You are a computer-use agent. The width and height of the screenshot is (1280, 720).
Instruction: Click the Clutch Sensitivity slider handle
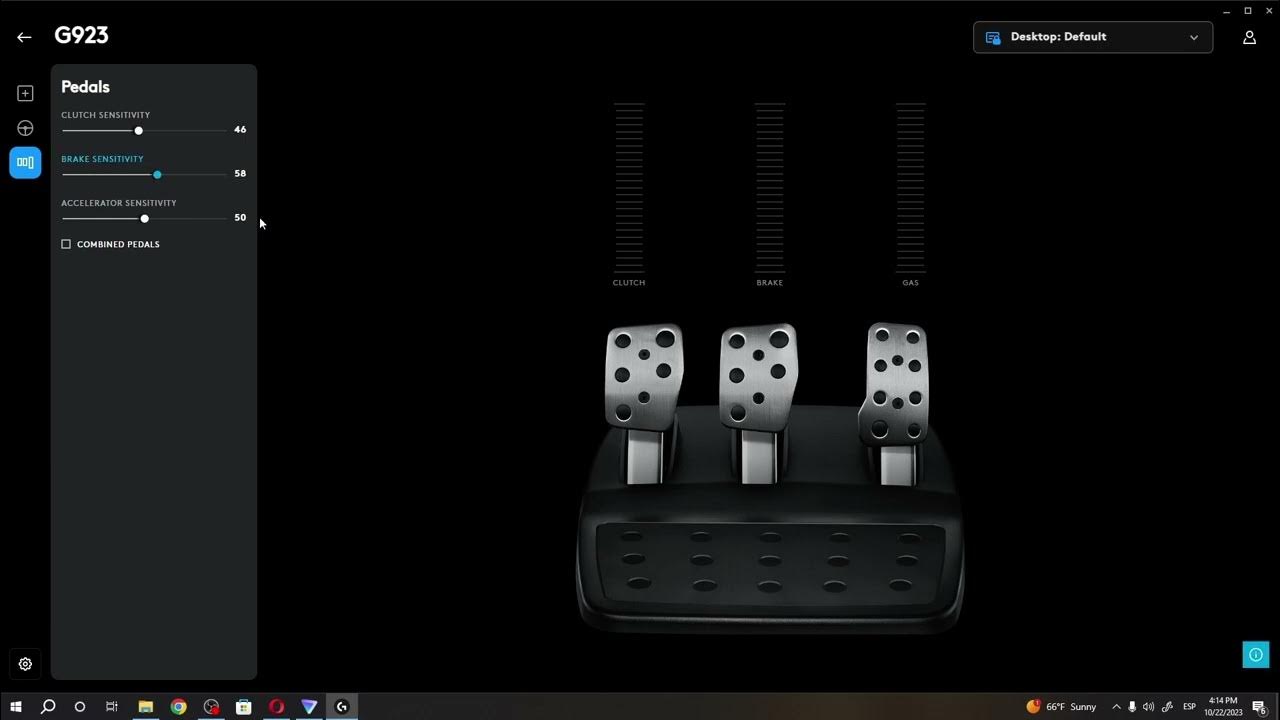tap(139, 131)
